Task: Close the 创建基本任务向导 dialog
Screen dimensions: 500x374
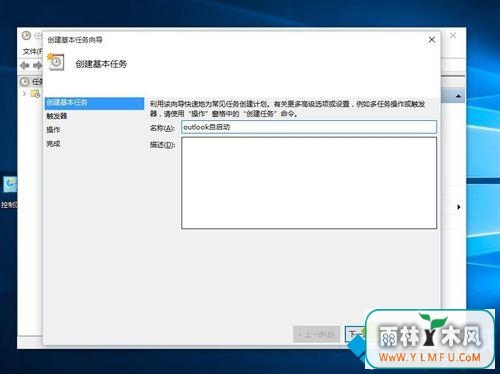Action: tap(432, 40)
